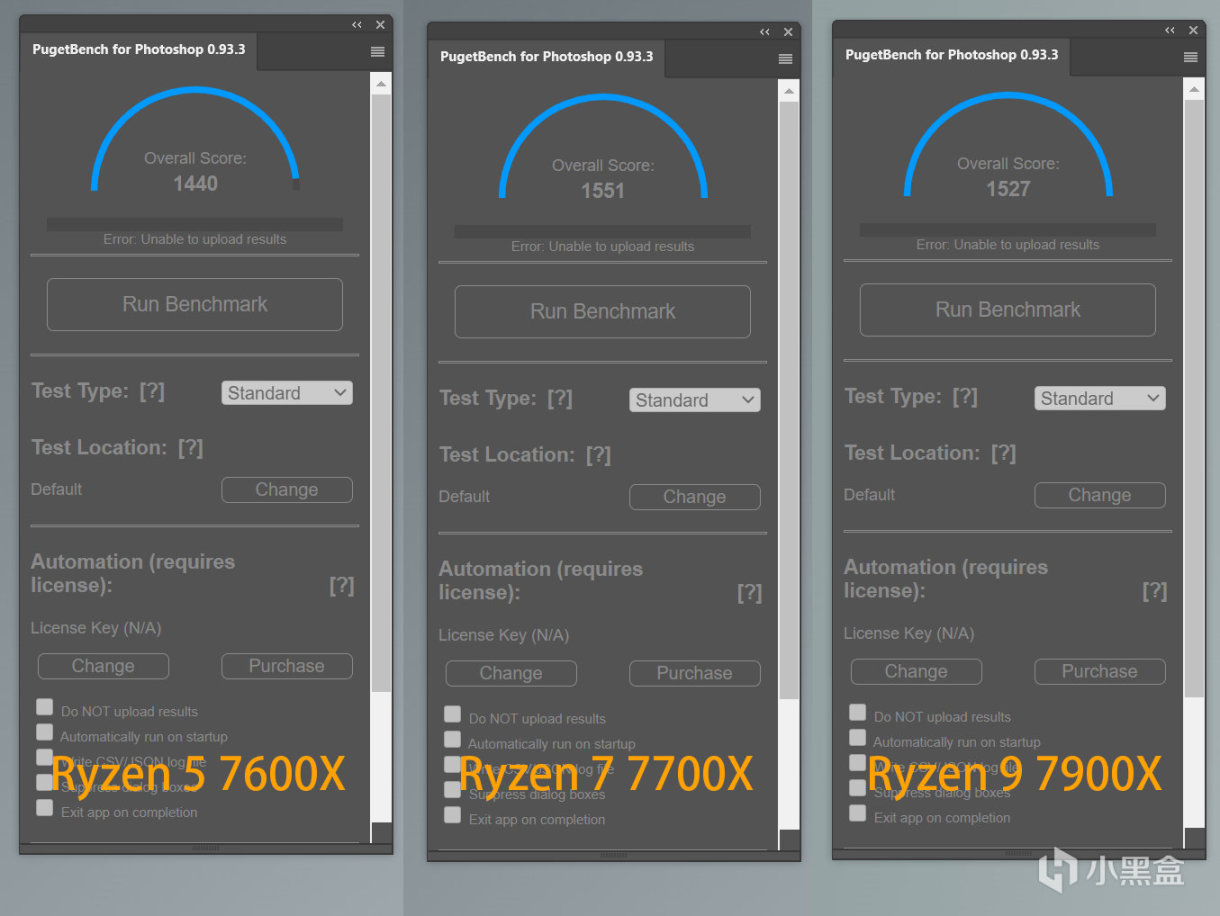This screenshot has height=916, width=1220.
Task: Enable Automatically run on startup in 7600X panel
Action: pyautogui.click(x=44, y=732)
